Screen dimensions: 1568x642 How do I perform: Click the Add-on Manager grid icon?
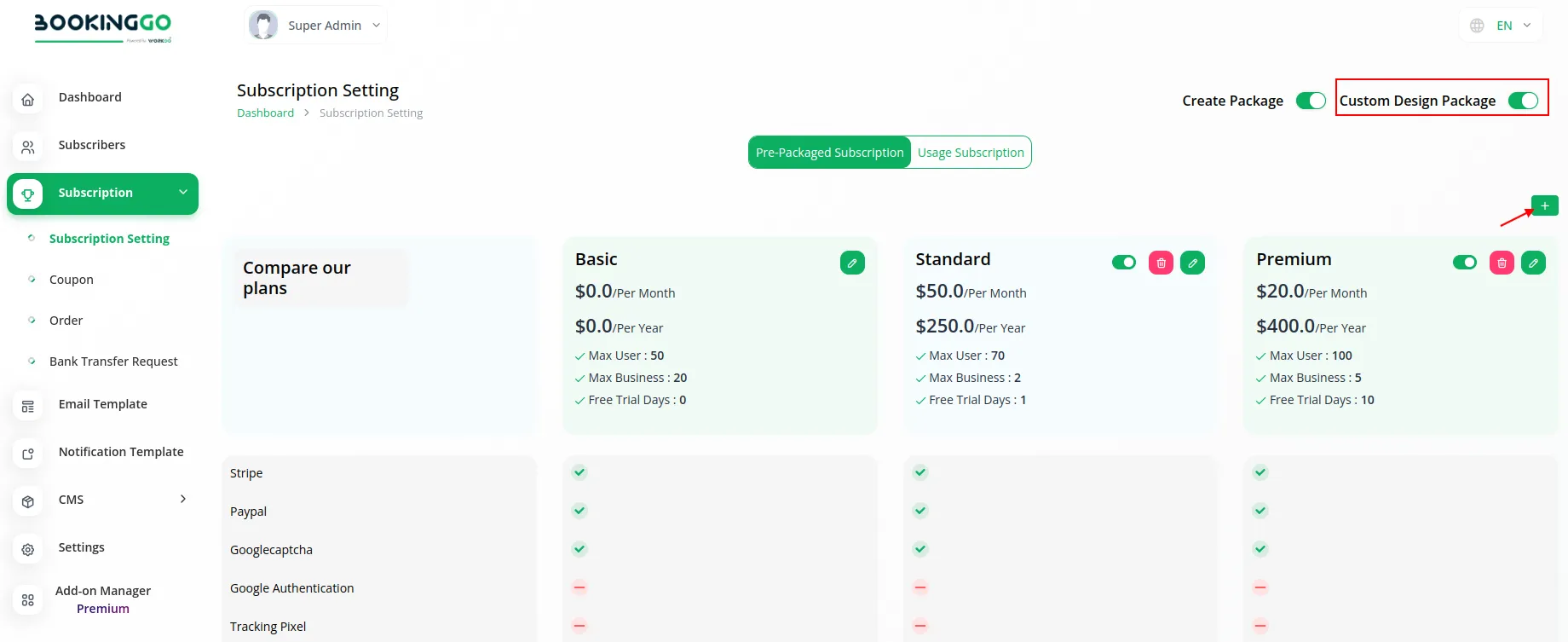coord(28,600)
